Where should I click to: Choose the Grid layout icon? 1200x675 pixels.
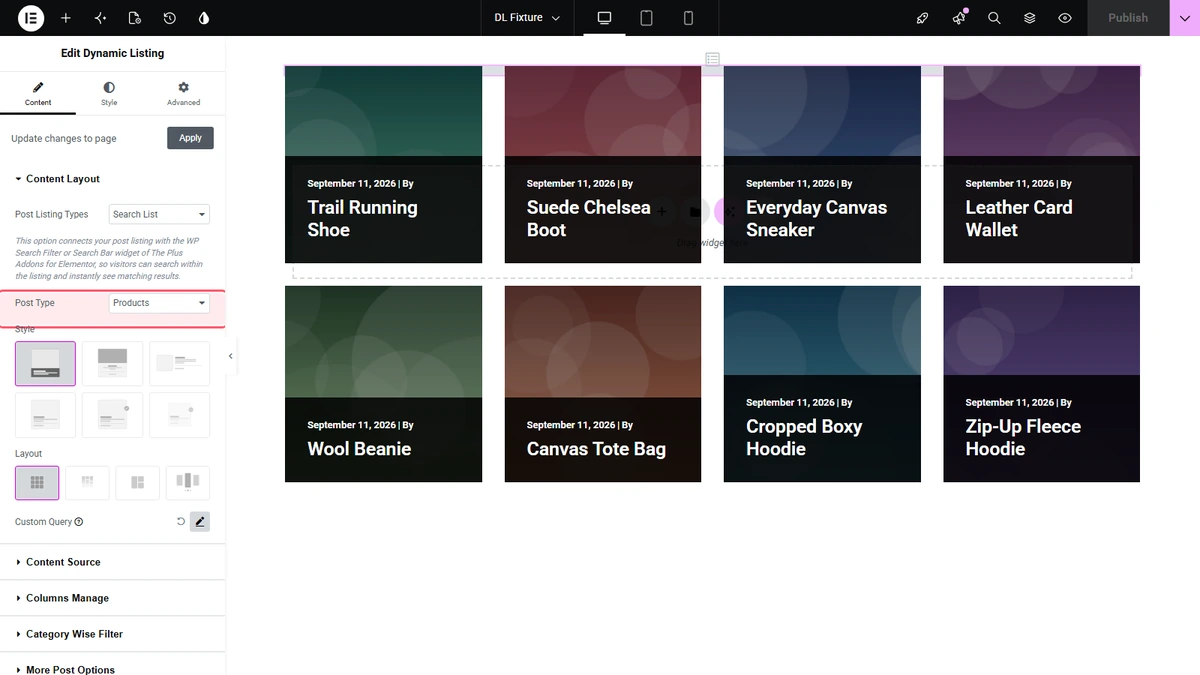click(37, 482)
